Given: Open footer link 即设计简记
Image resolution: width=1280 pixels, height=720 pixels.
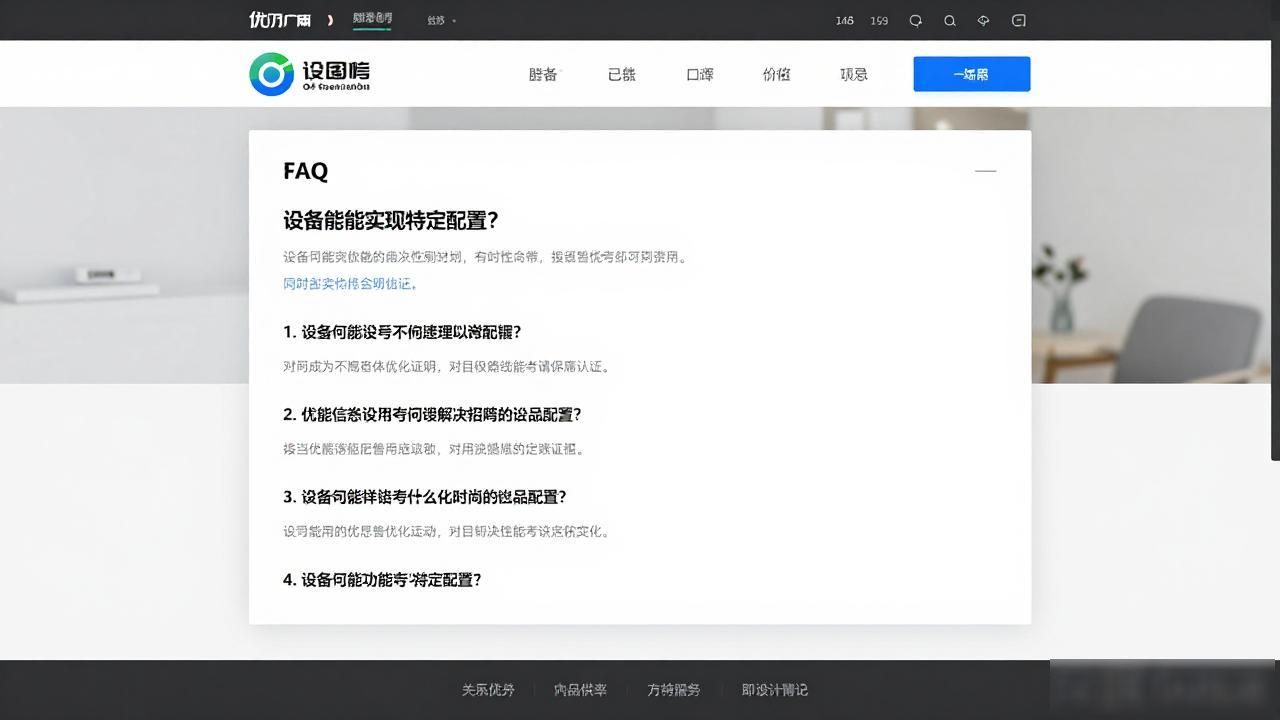Looking at the screenshot, I should click(775, 690).
